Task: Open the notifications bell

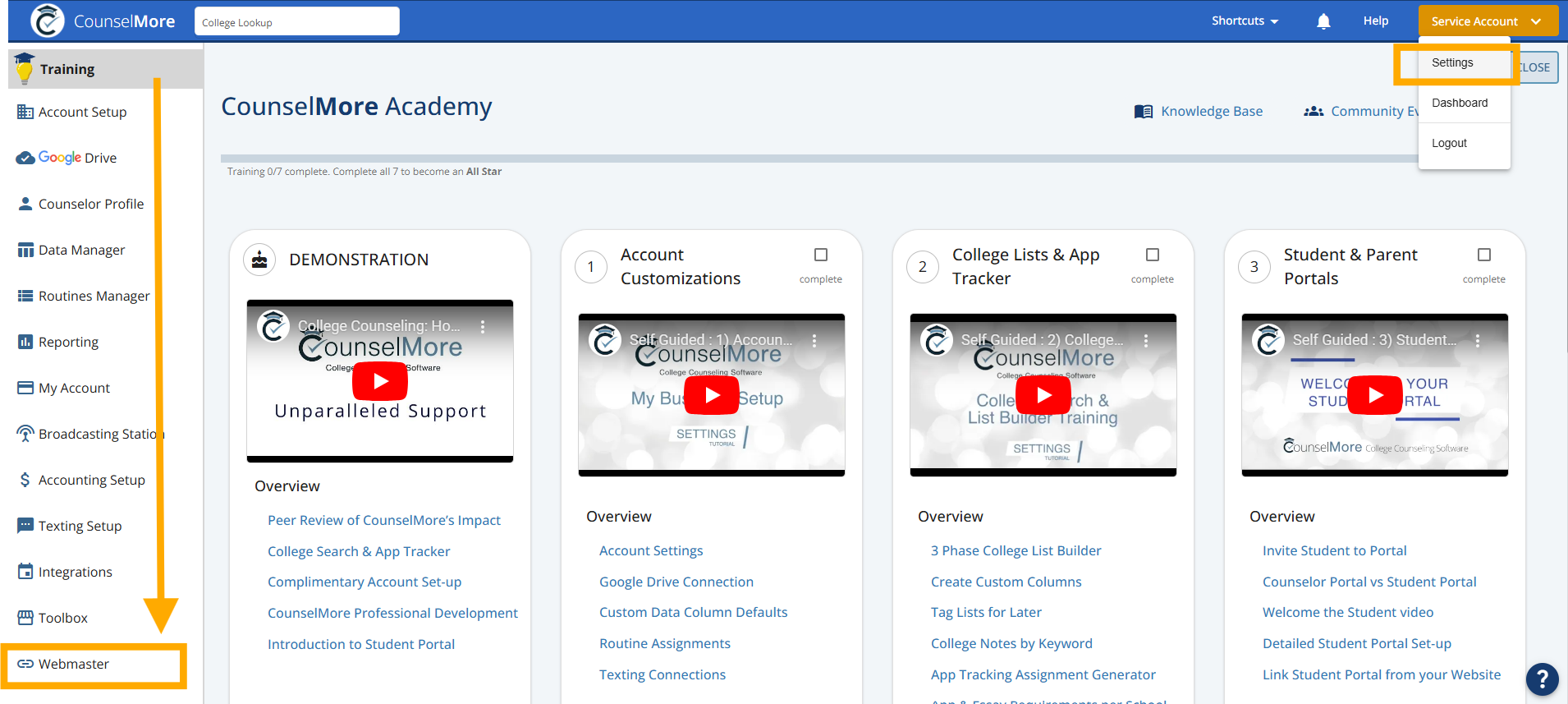Action: [1323, 21]
